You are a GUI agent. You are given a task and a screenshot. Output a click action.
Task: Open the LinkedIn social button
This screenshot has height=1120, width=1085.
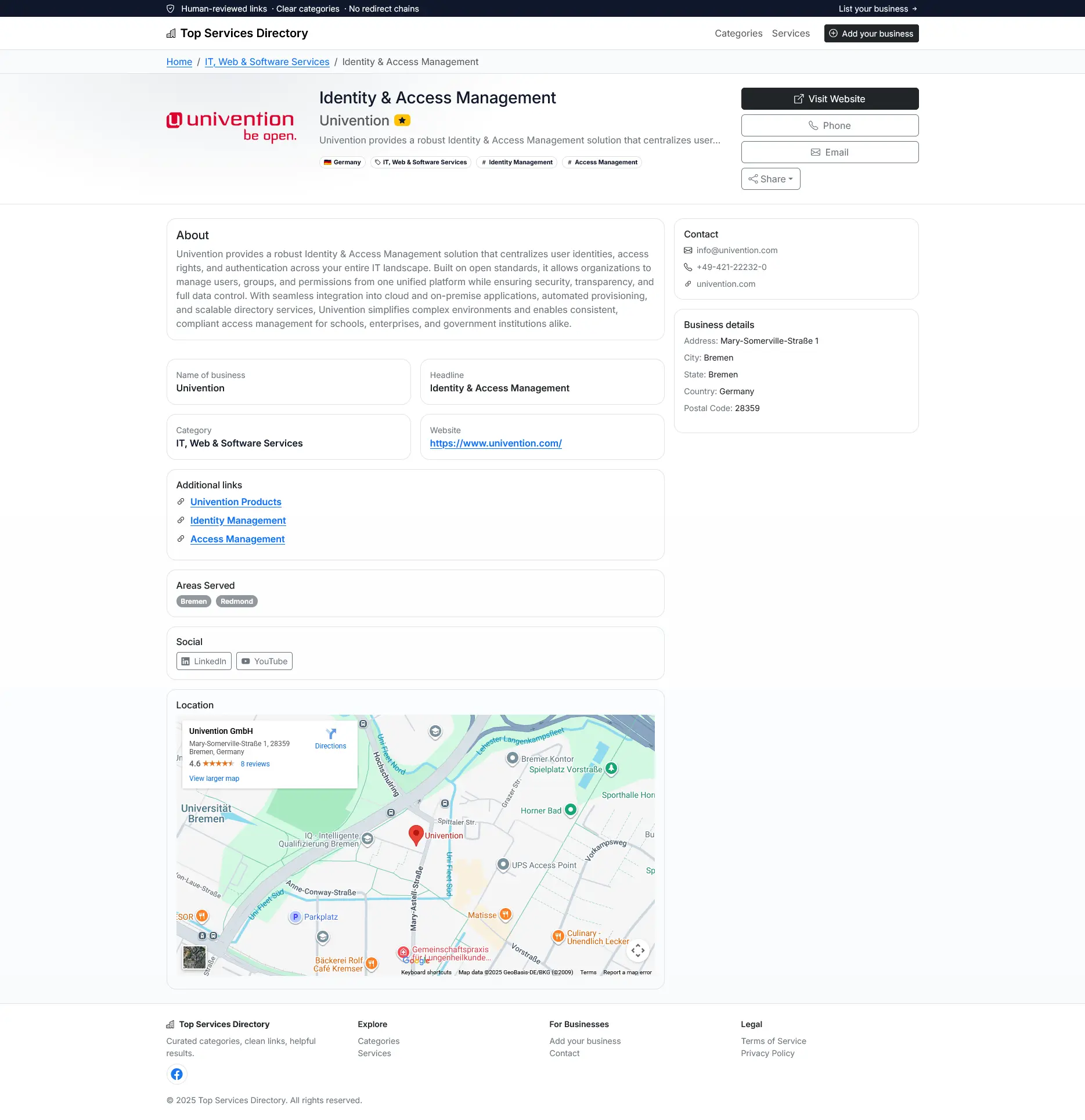click(x=204, y=661)
